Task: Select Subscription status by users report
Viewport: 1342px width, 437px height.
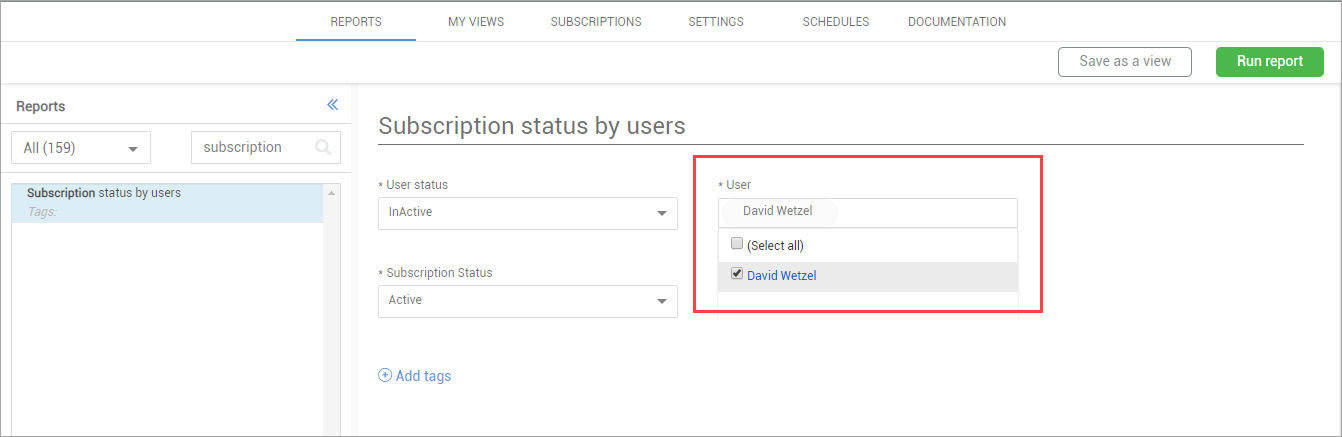Action: coord(104,193)
